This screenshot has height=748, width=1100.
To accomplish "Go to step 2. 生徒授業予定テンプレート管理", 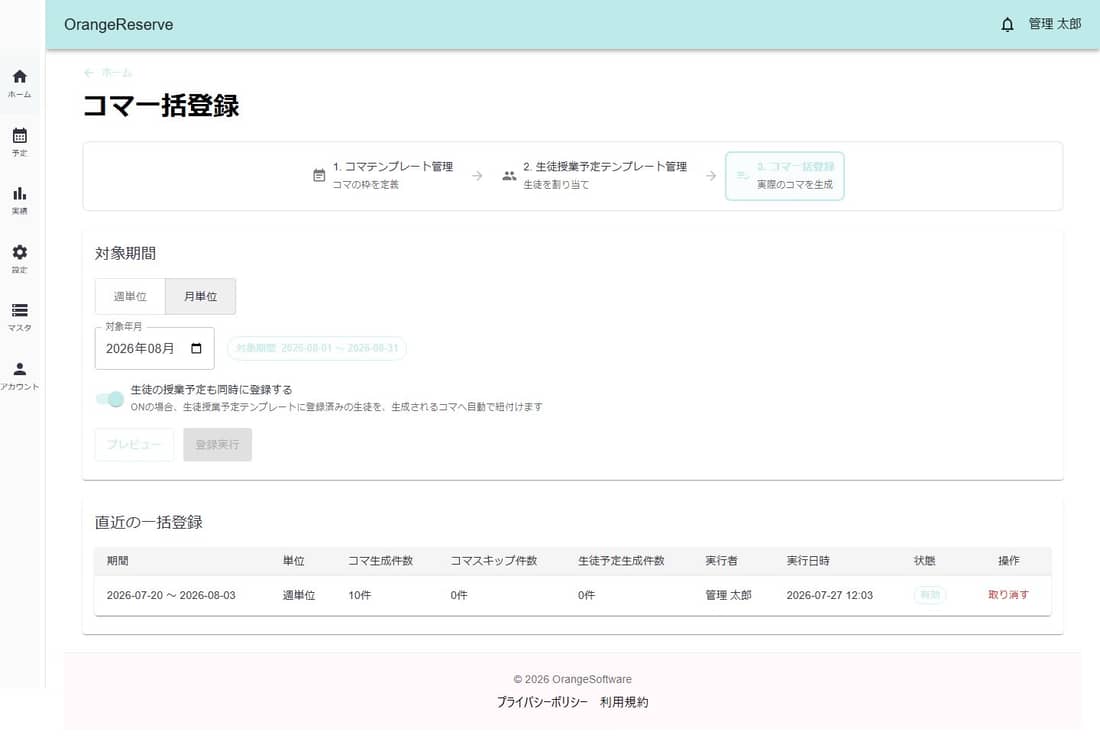I will pos(595,175).
